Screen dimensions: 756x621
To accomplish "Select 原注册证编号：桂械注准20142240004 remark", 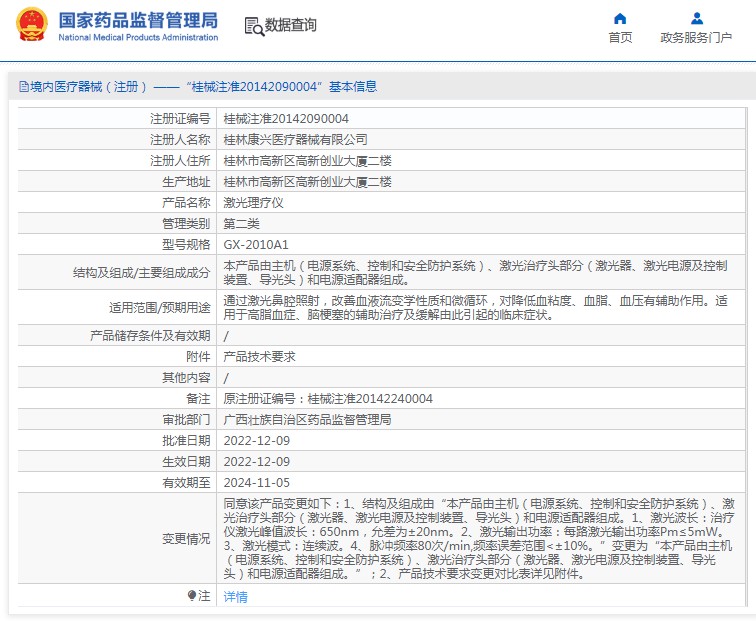I will coord(328,399).
